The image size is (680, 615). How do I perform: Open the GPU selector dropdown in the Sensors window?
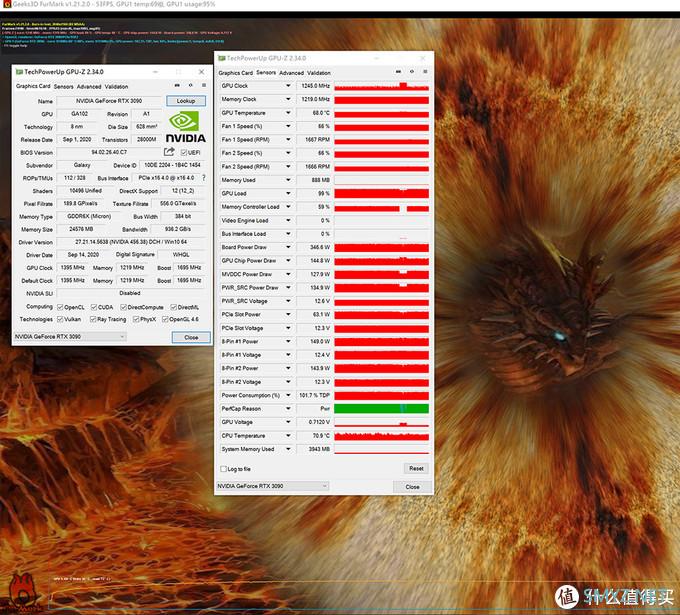click(272, 486)
